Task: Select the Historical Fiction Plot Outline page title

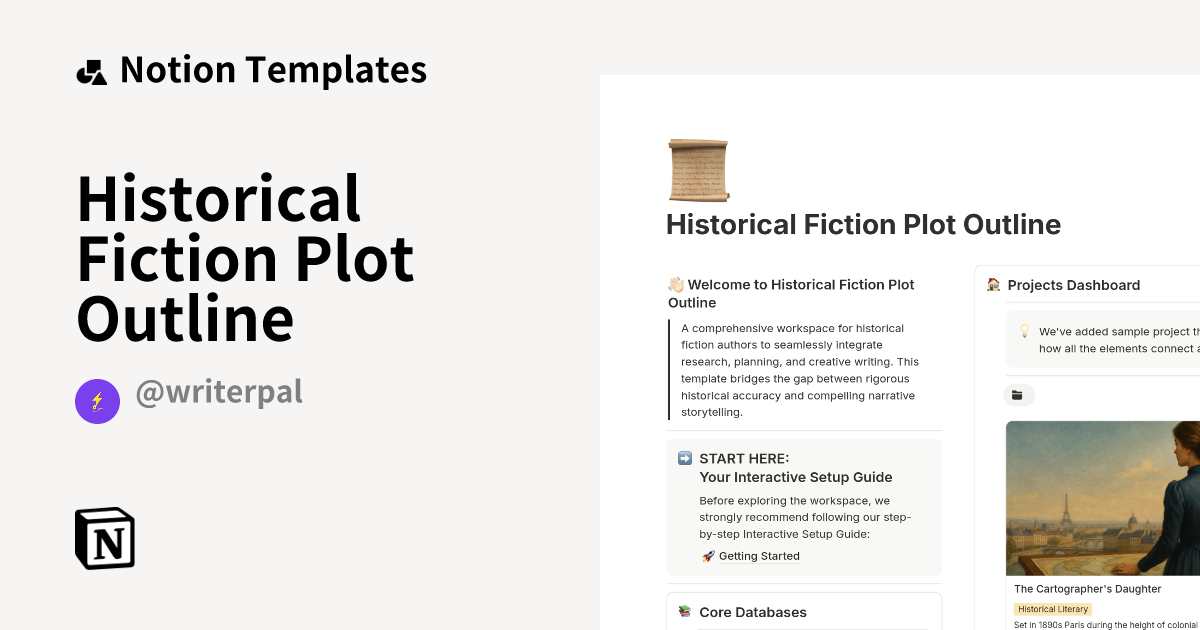Action: pos(863,224)
